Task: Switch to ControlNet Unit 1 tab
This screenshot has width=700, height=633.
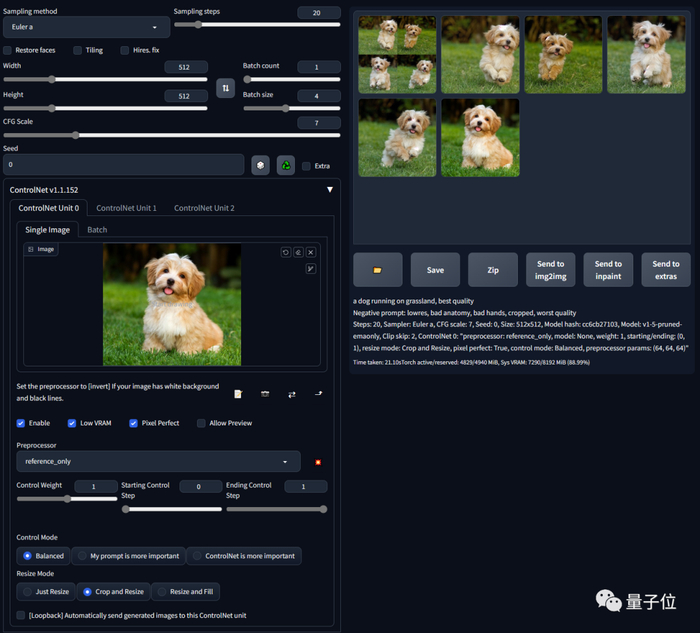Action: [x=126, y=208]
